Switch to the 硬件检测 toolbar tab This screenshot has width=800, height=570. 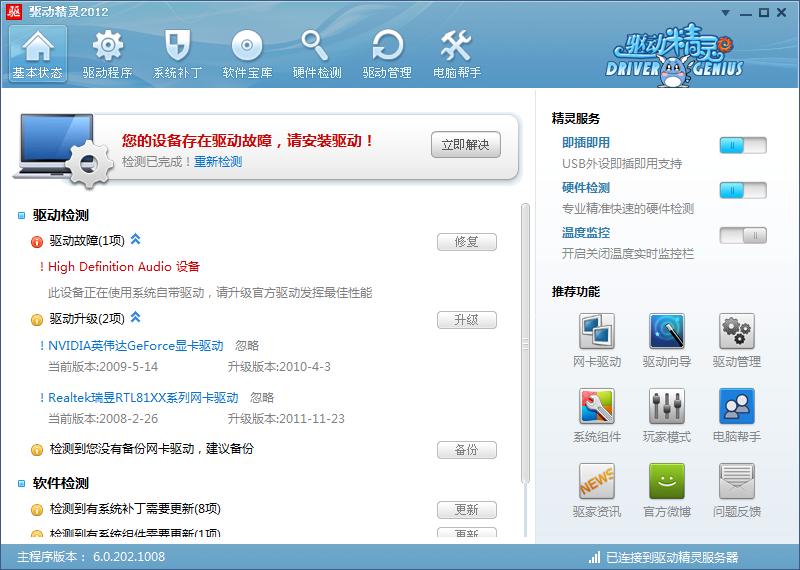coord(317,54)
